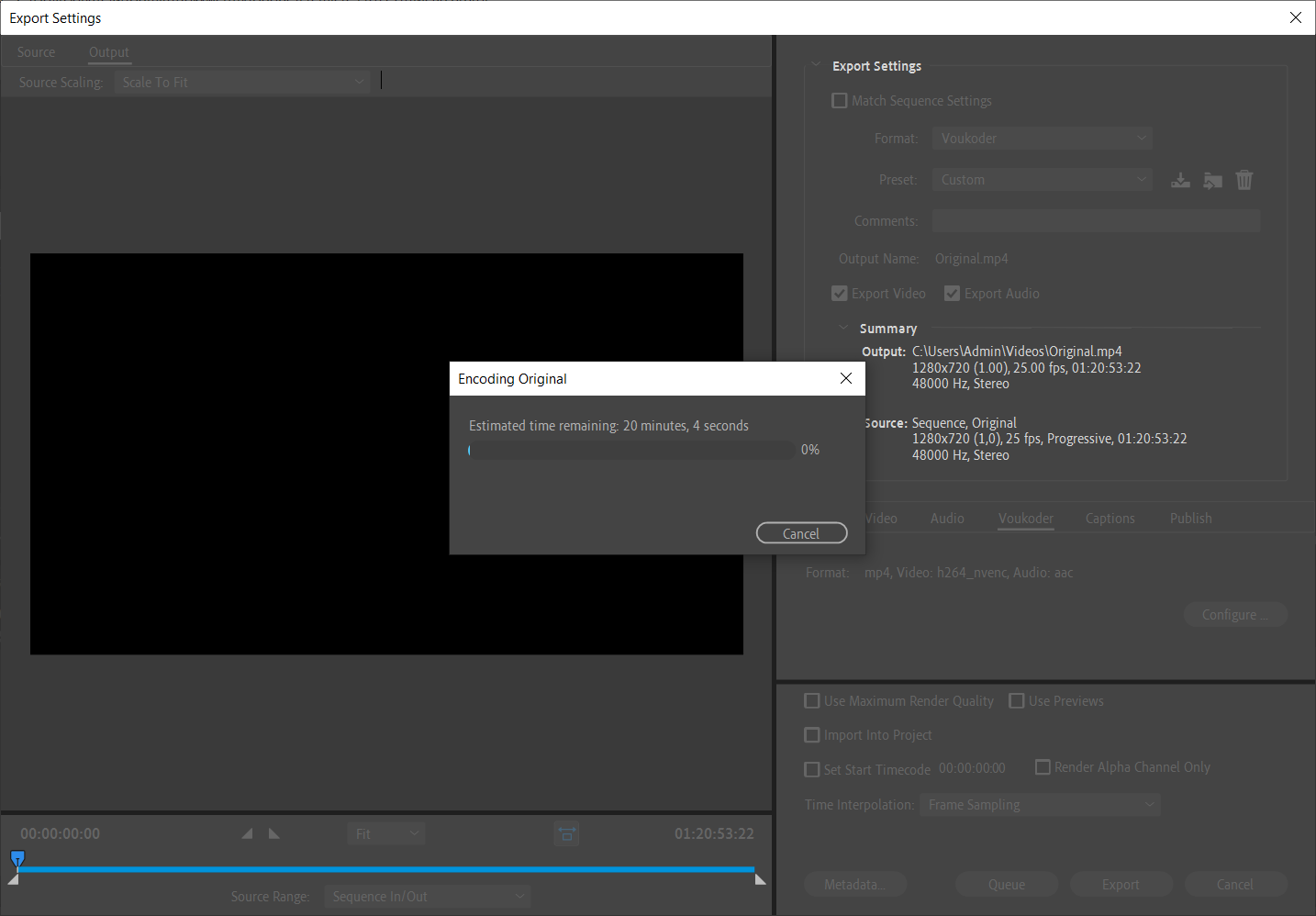Switch to the Voukoder tab
Screen dimensions: 1316x916
pyautogui.click(x=1025, y=519)
